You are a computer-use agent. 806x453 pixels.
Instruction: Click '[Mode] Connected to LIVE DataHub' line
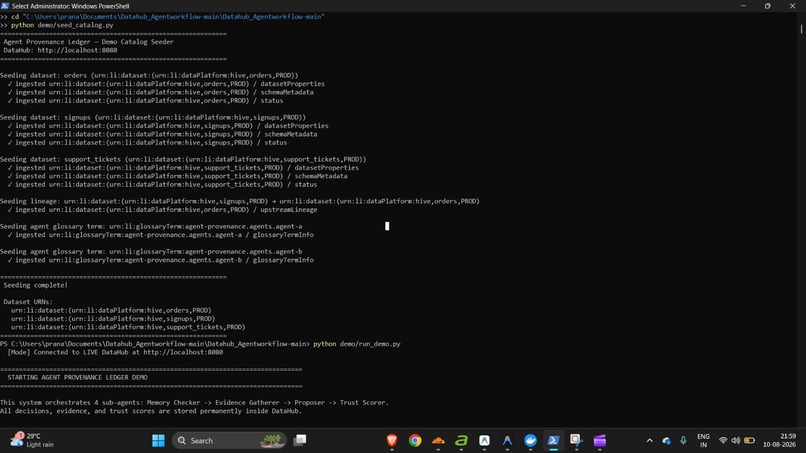[x=115, y=352]
